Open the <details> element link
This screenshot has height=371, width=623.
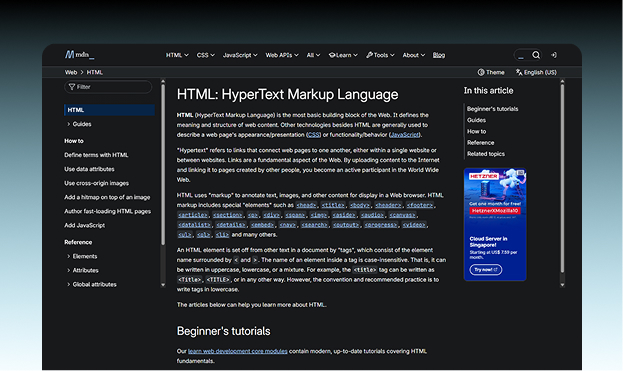point(230,225)
